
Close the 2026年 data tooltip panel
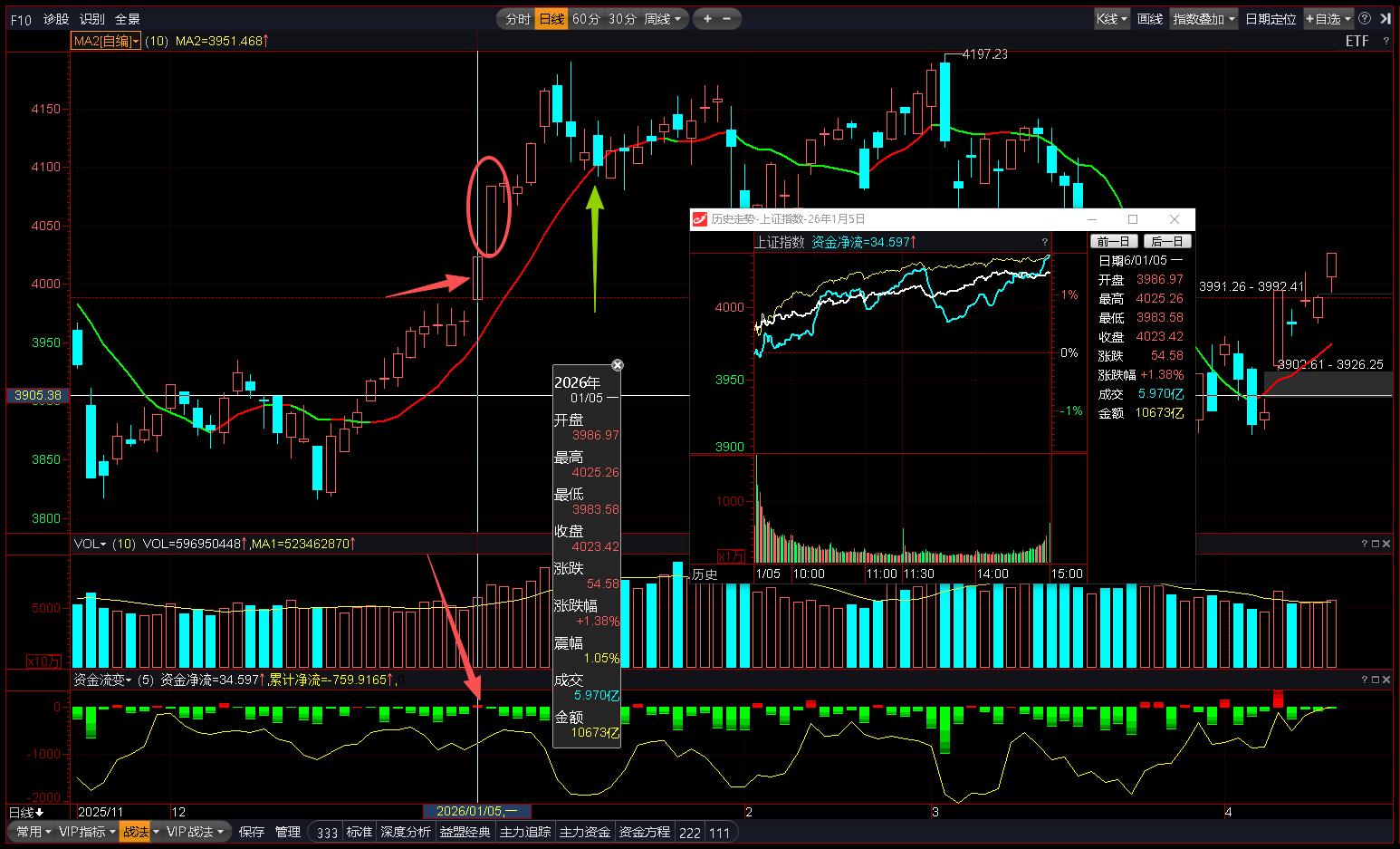pyautogui.click(x=618, y=365)
